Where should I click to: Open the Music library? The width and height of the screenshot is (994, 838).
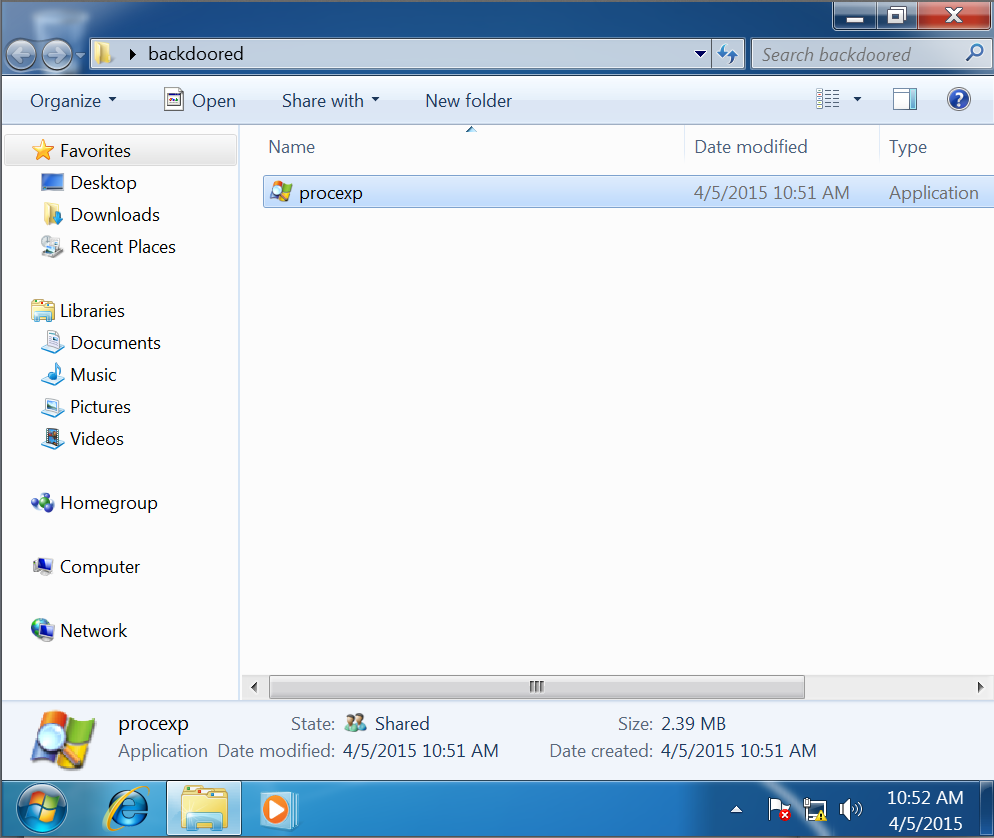93,375
